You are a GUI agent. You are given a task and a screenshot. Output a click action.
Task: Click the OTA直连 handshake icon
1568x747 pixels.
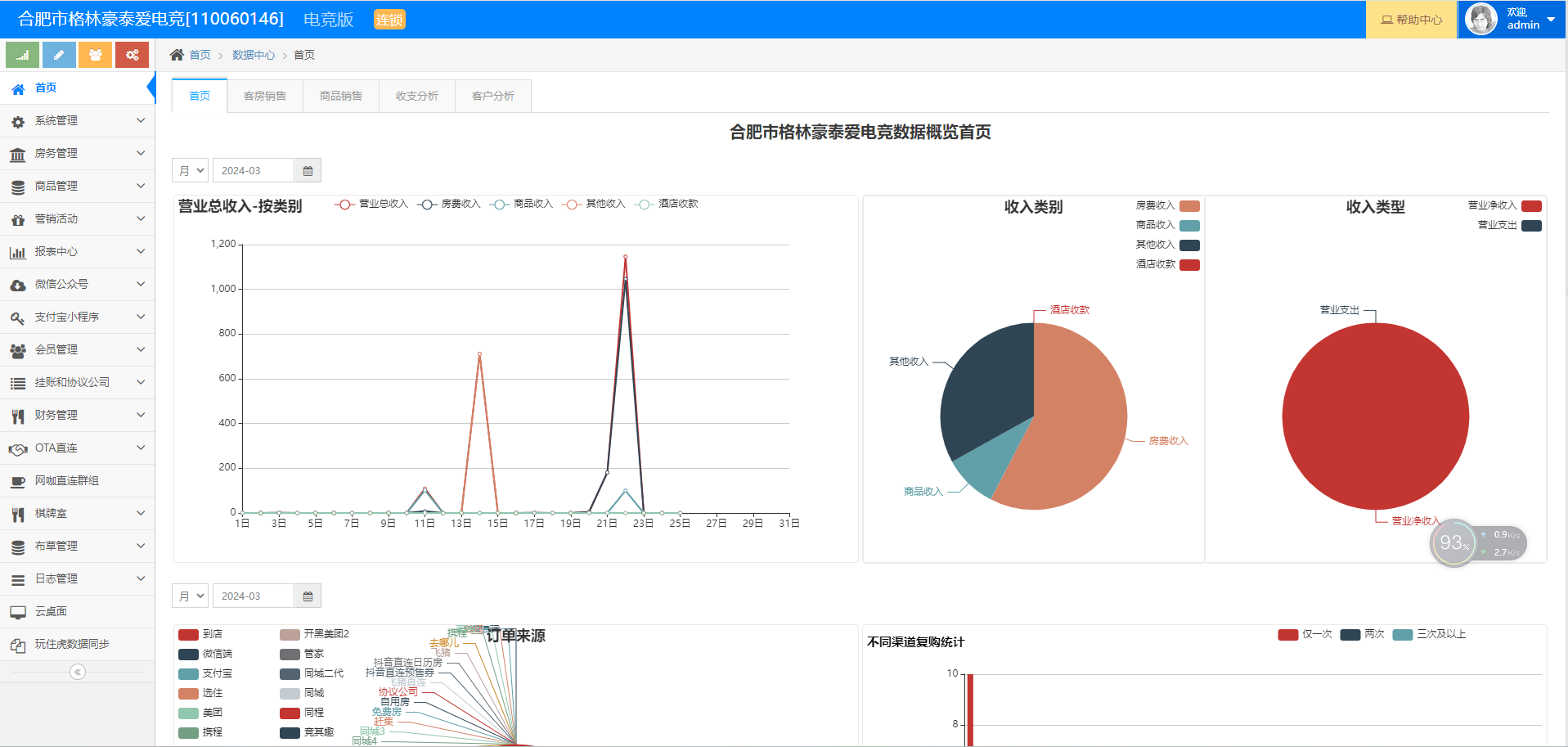(18, 448)
